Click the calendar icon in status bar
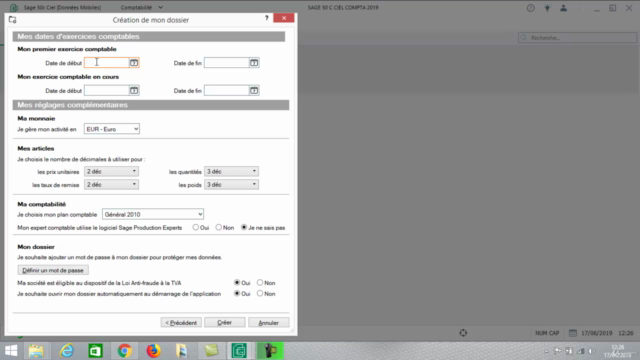 [x=573, y=333]
